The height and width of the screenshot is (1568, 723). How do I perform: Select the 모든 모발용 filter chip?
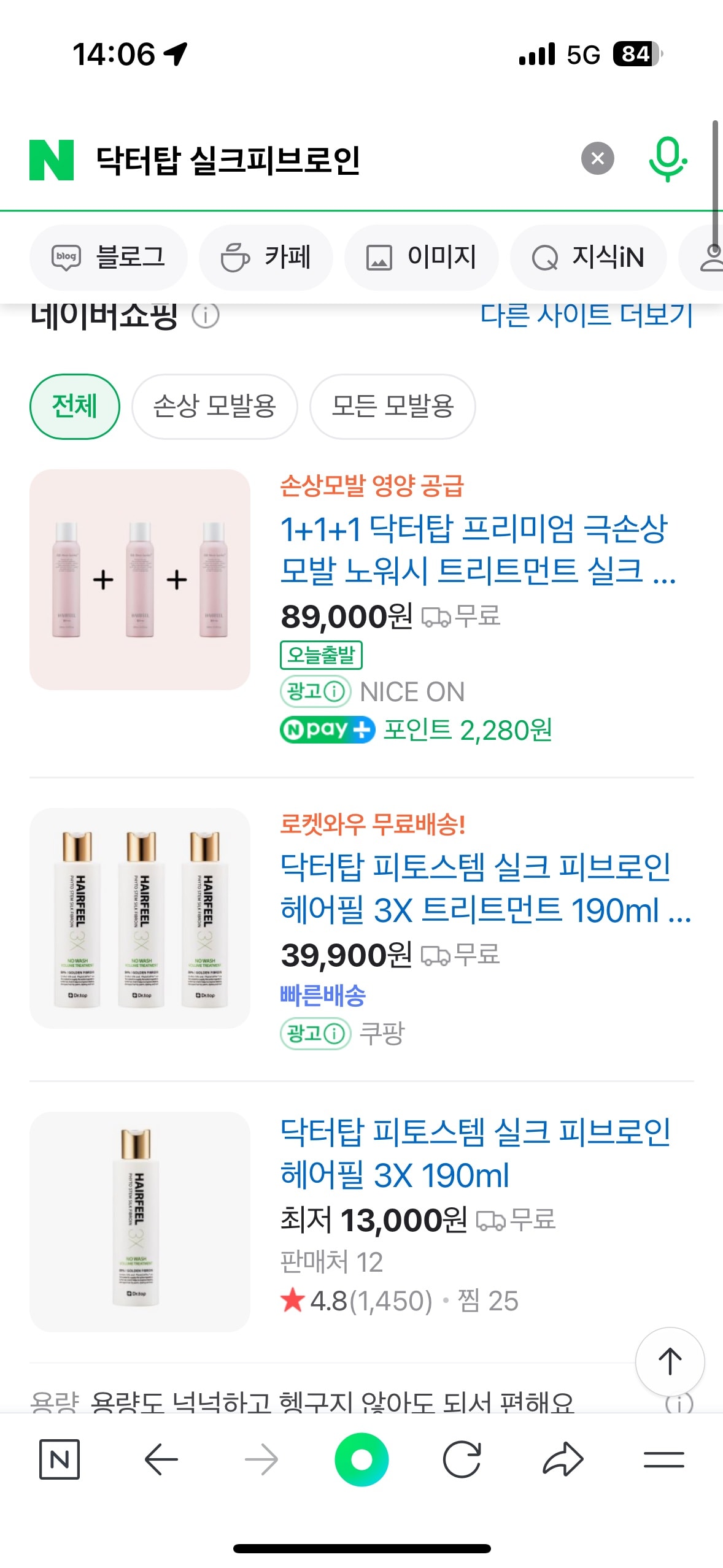coord(392,406)
